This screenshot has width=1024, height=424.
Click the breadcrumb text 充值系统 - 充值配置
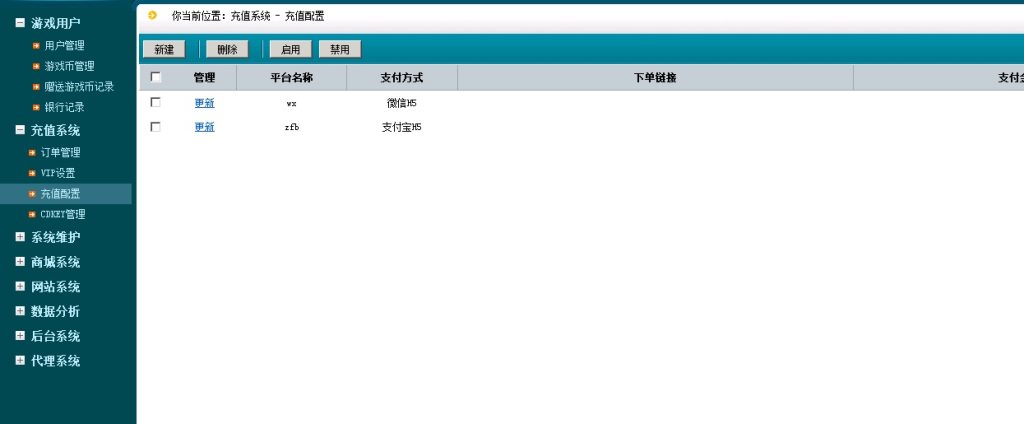pos(278,16)
